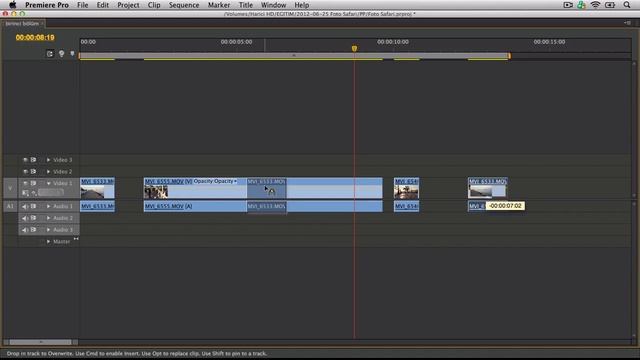Expand the Audio 3 track
This screenshot has width=640, height=360.
pos(48,230)
